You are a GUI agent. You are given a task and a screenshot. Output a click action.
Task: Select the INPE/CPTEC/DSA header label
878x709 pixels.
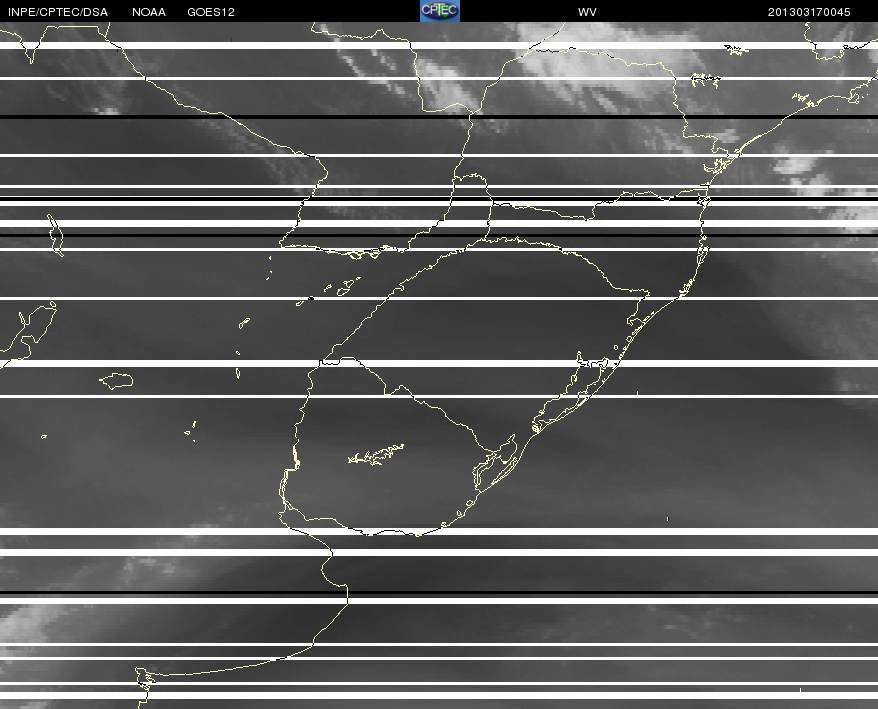coord(58,12)
